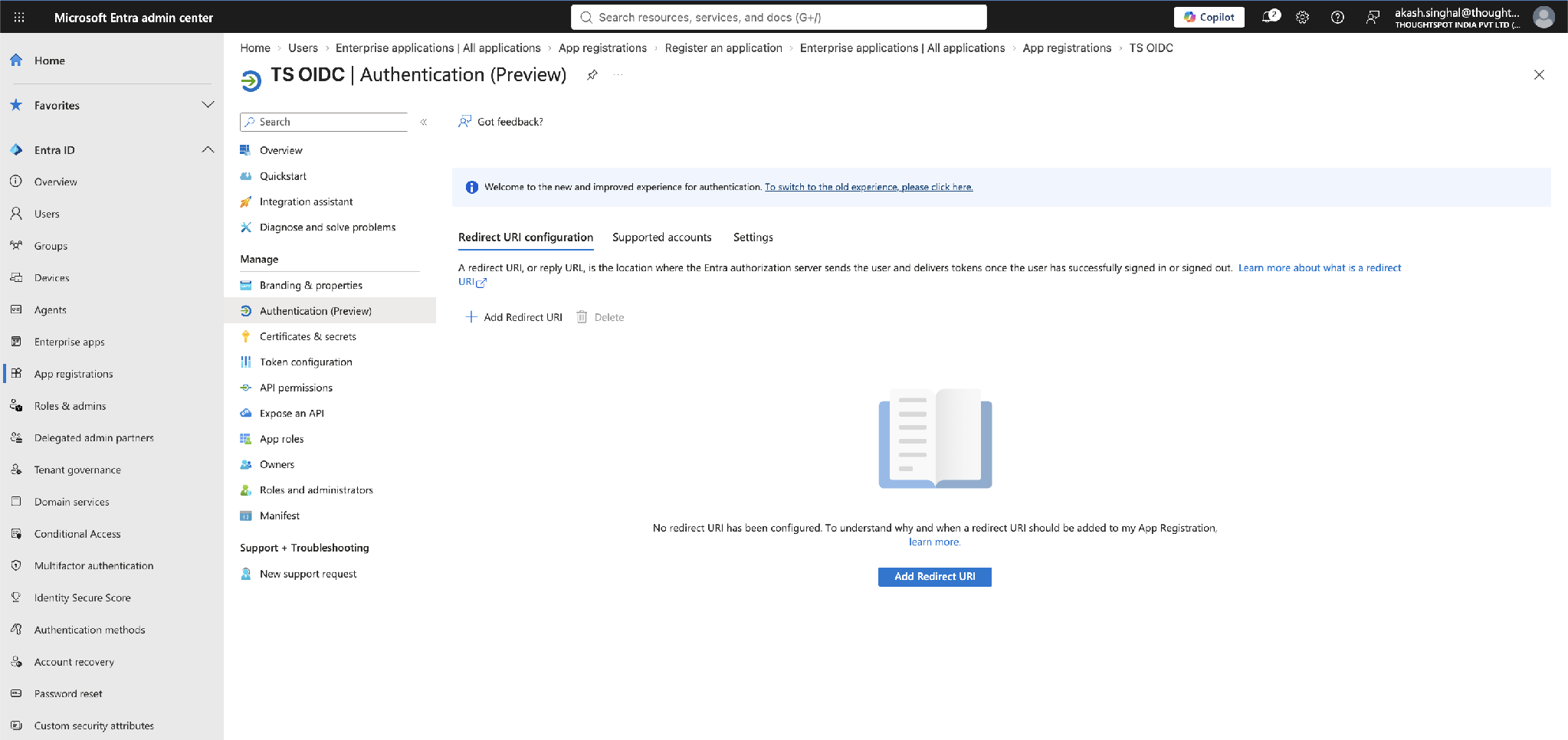Go to Register an application breadcrumb
The image size is (1568, 740).
click(x=723, y=47)
